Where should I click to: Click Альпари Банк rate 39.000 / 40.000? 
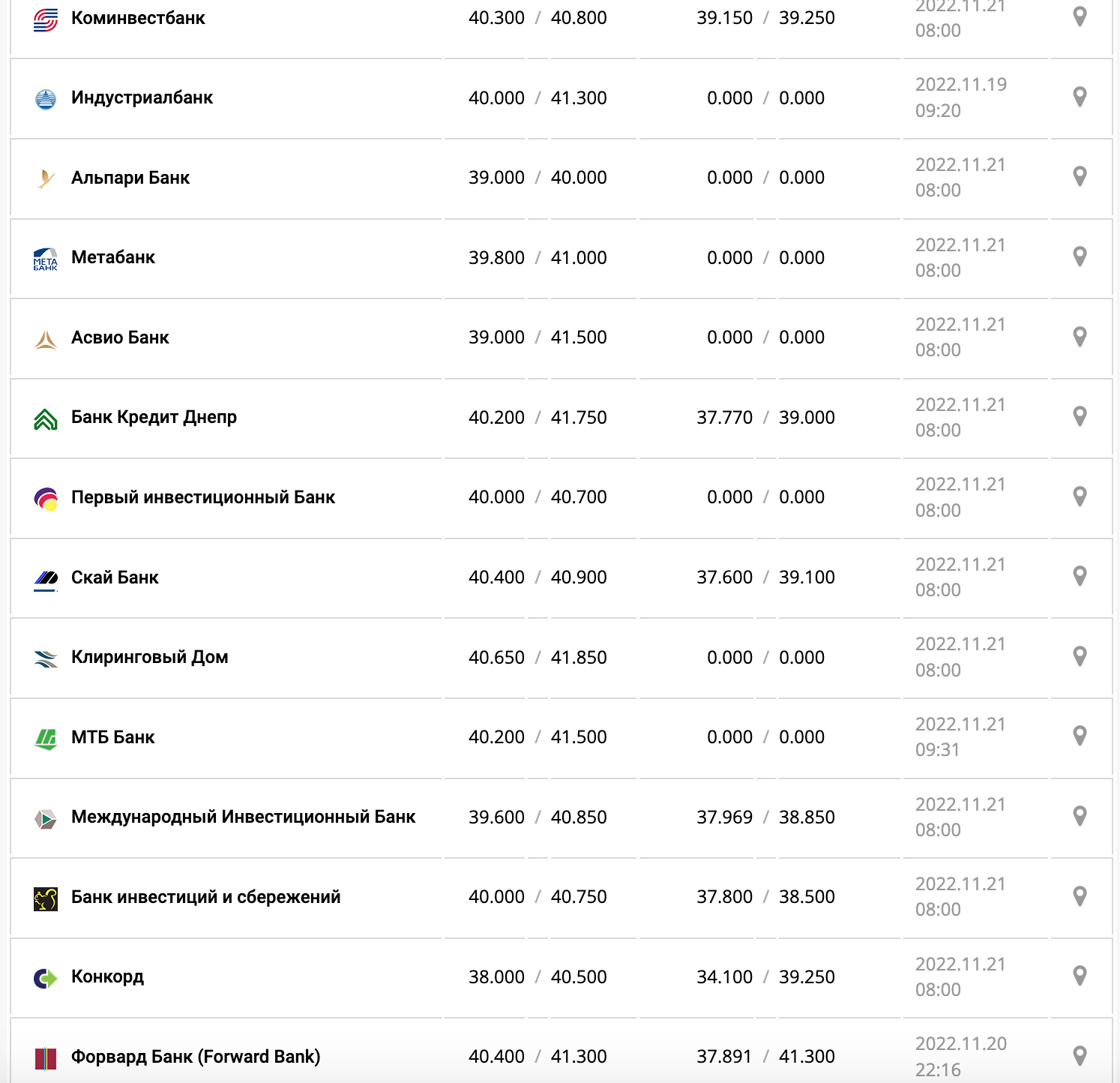(x=538, y=178)
